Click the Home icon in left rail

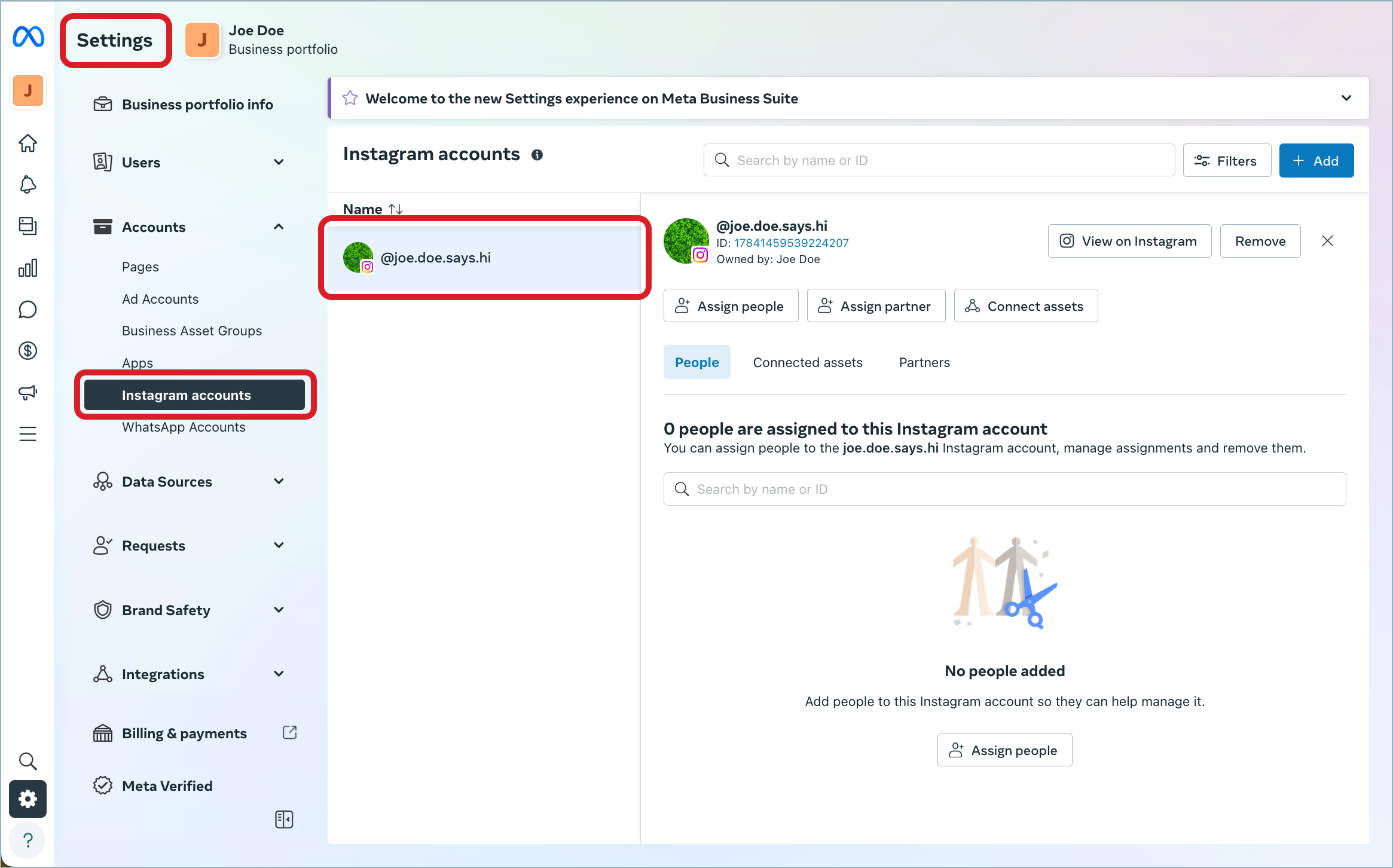(x=28, y=143)
